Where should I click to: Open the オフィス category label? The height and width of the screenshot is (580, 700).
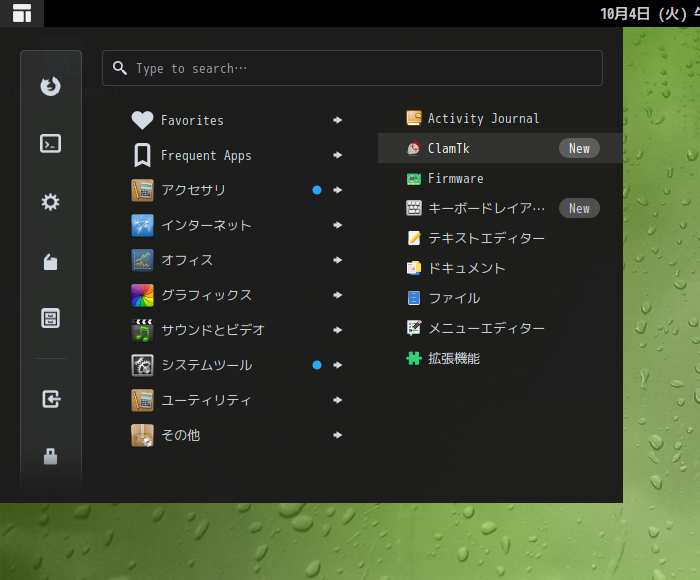(187, 260)
